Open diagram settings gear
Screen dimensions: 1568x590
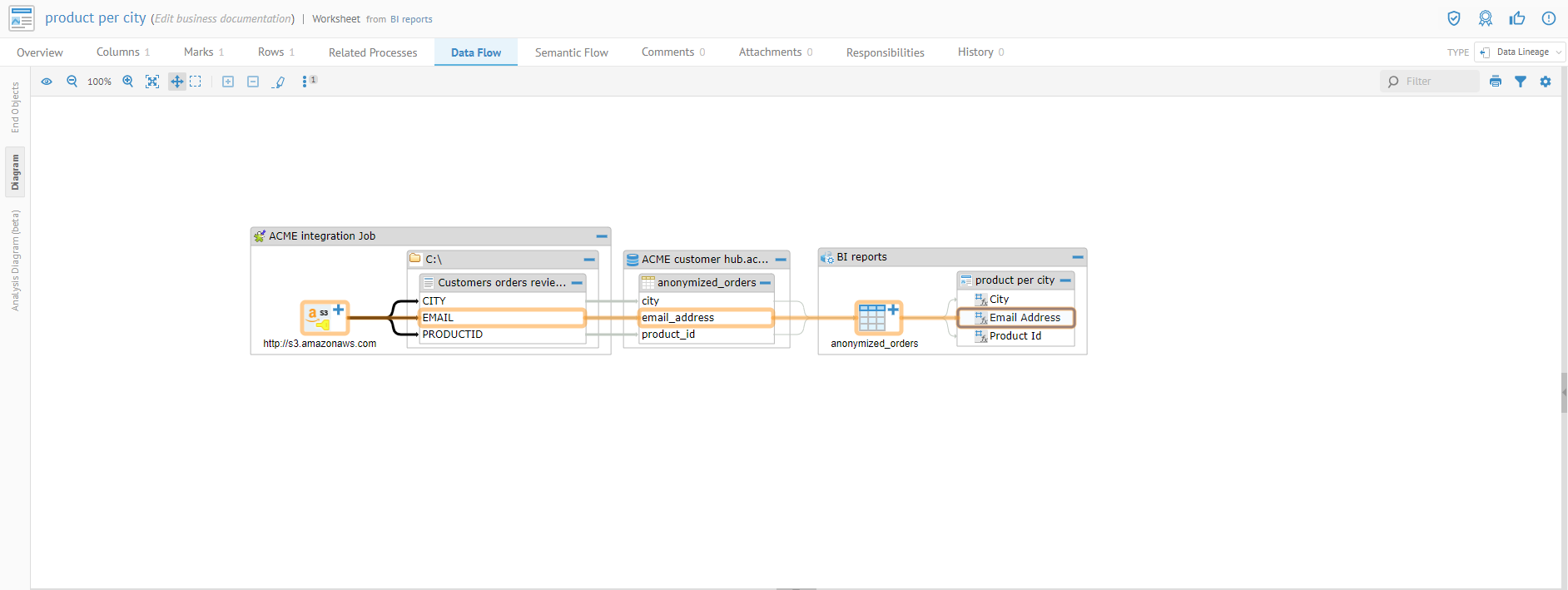click(1546, 82)
